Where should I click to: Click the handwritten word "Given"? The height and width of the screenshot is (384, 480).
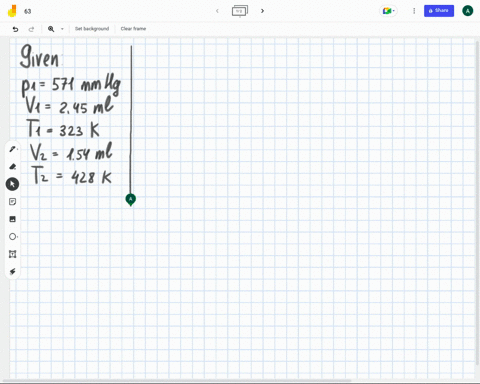(40, 56)
